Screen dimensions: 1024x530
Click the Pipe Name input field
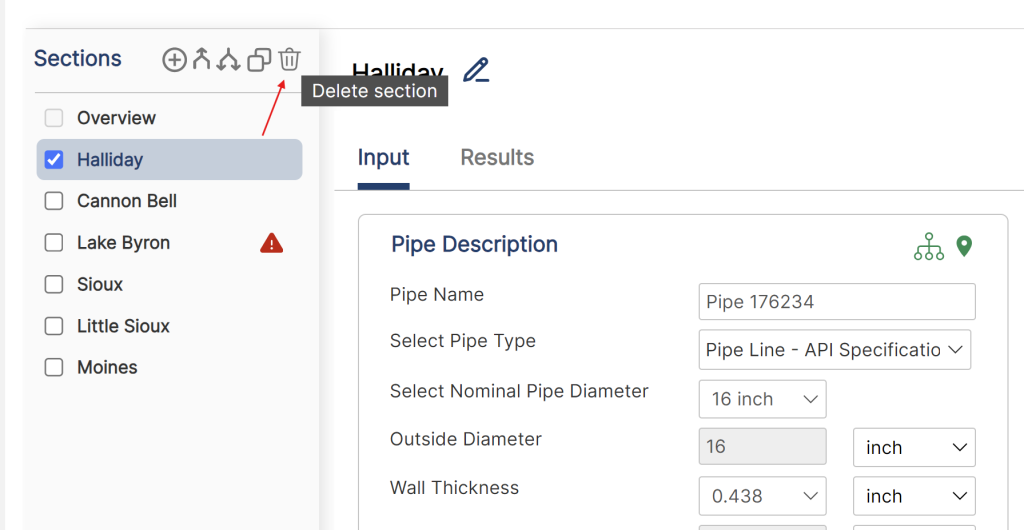click(837, 302)
